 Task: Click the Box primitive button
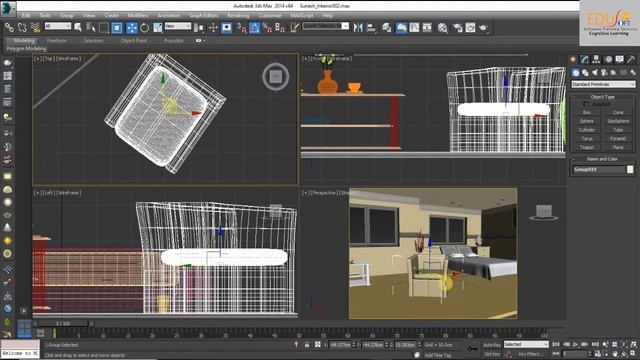[x=587, y=112]
